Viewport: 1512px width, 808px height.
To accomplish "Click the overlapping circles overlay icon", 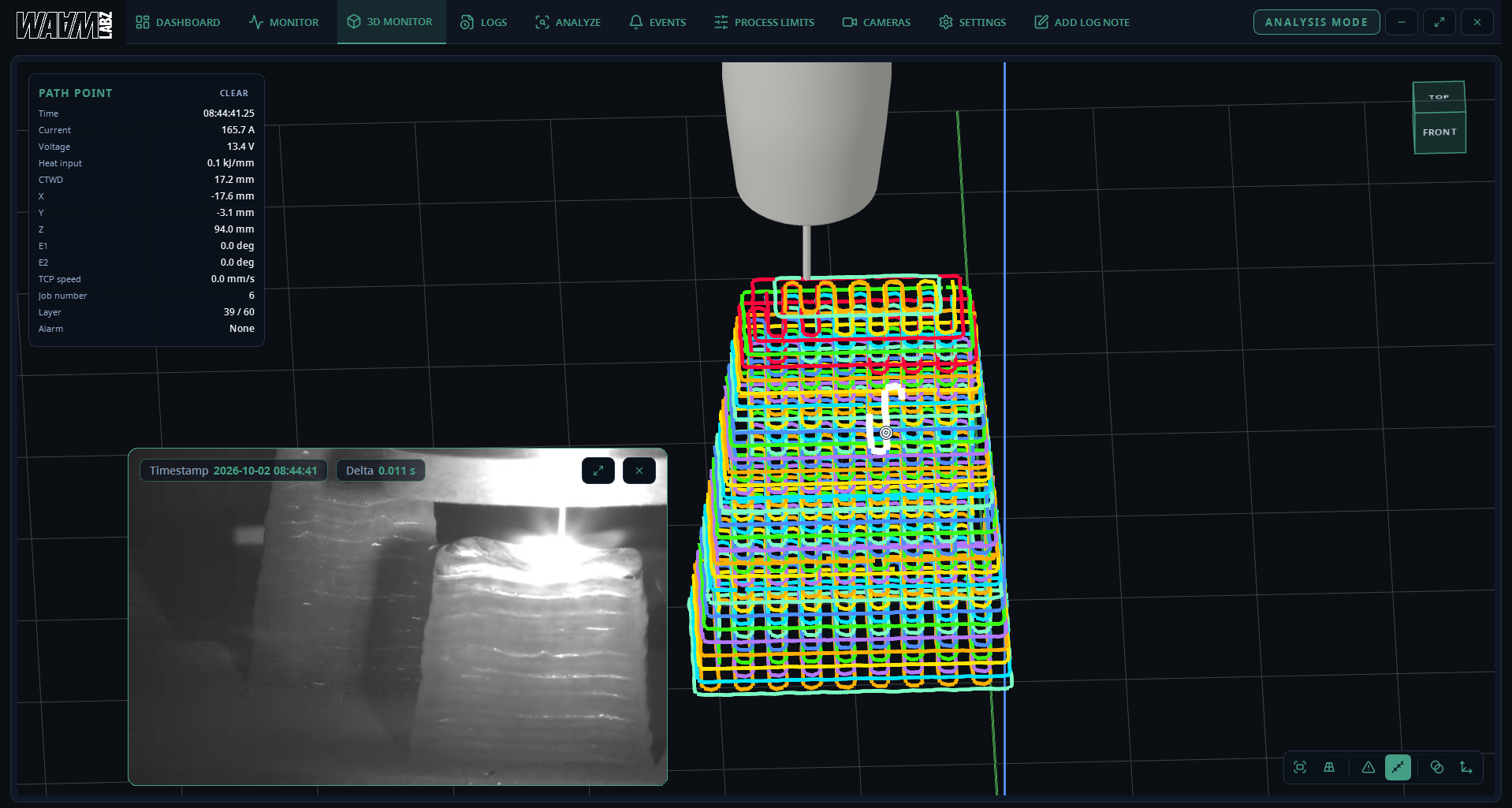I will [x=1437, y=767].
